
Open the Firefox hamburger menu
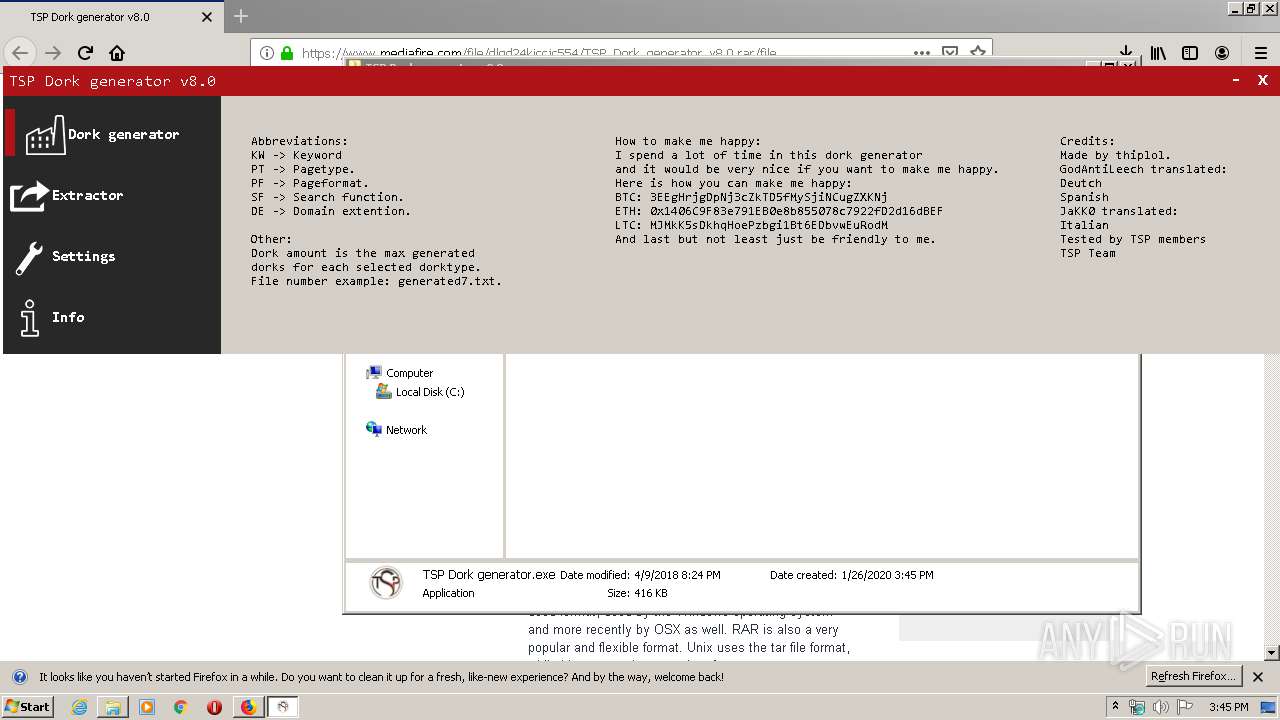tap(1261, 53)
